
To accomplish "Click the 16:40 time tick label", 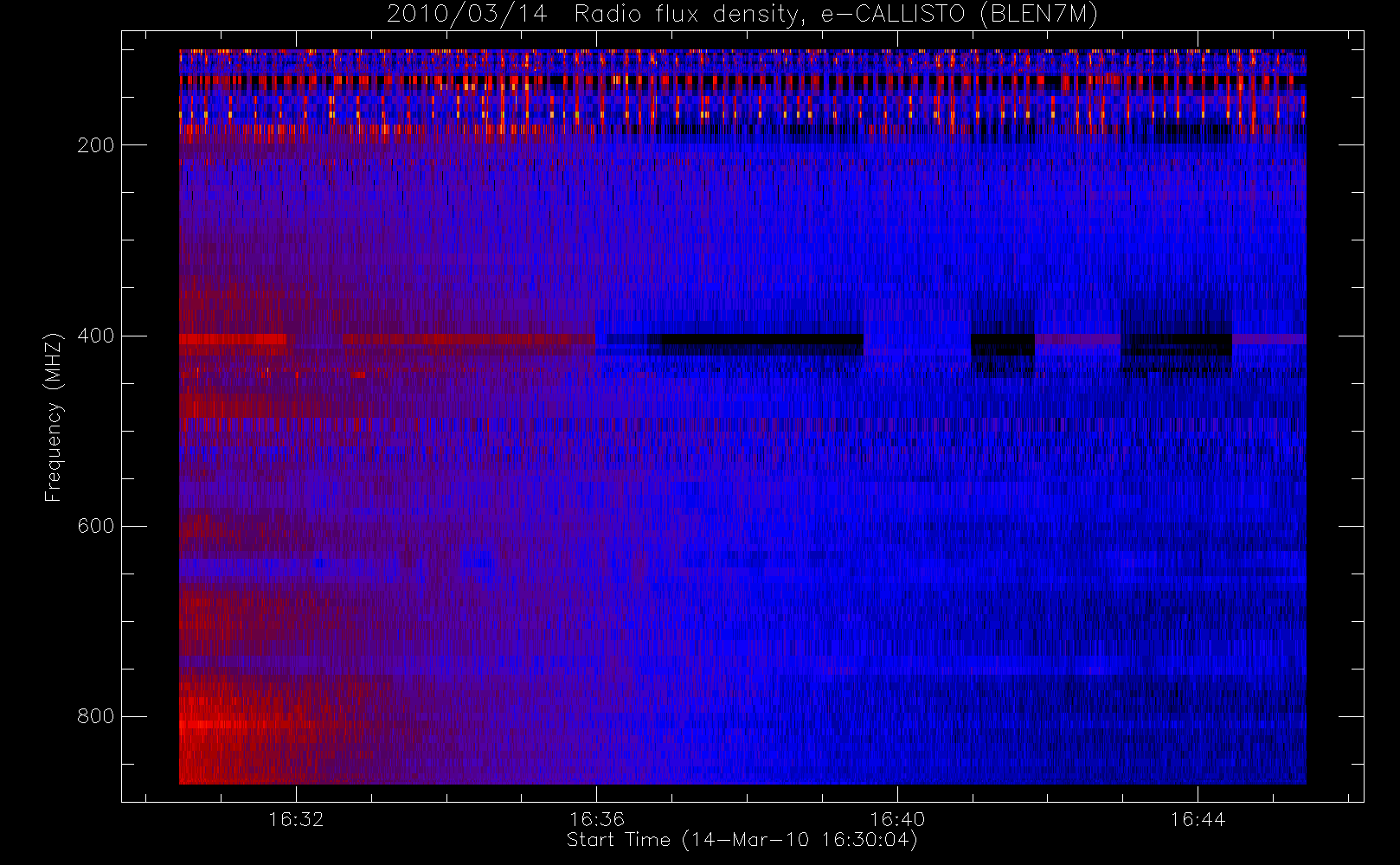I will point(897,819).
